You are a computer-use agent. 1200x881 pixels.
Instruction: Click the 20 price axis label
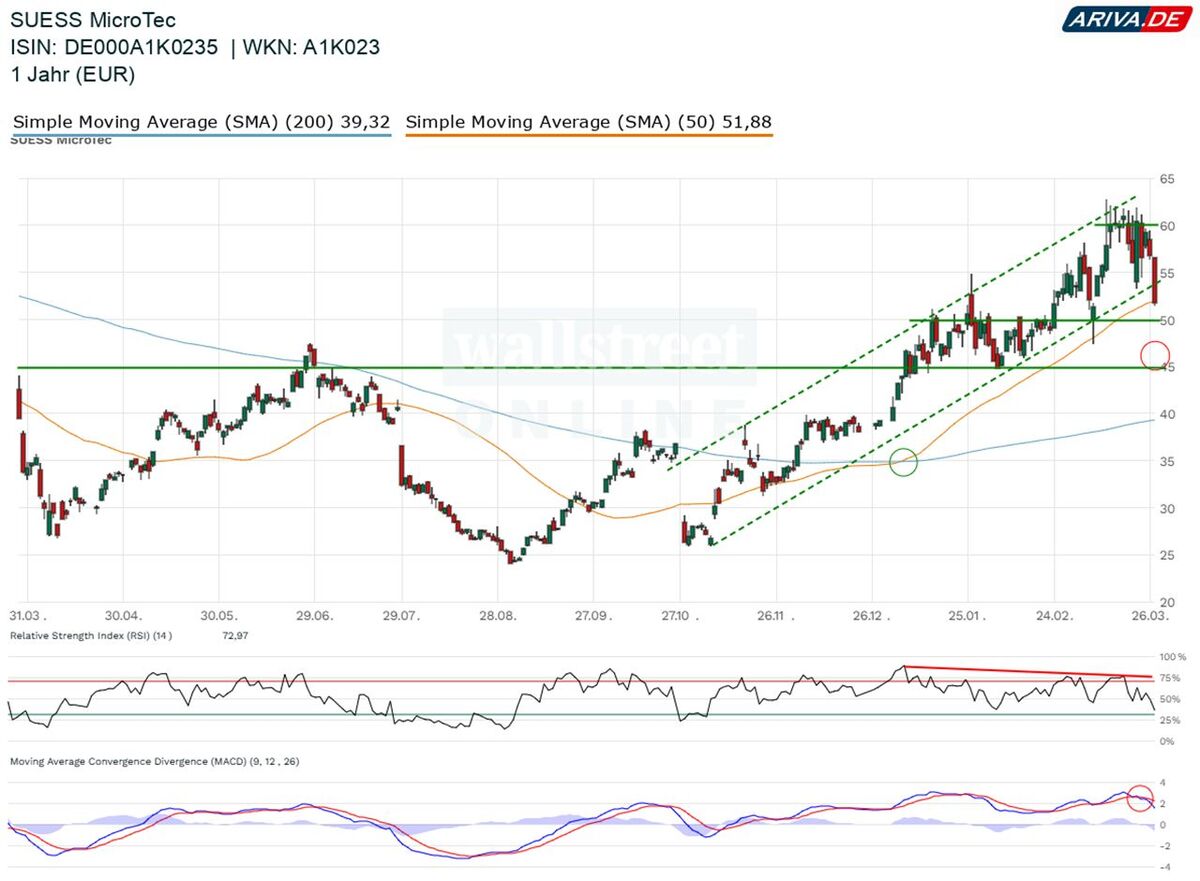1166,601
